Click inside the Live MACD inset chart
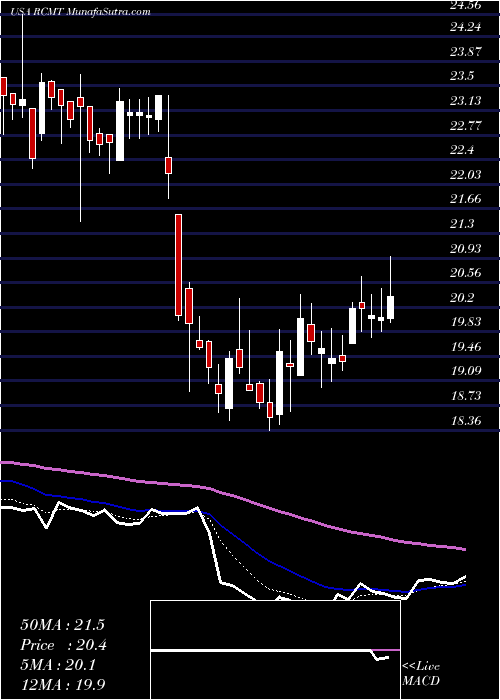Image resolution: width=500 pixels, height=700 pixels. (275, 650)
